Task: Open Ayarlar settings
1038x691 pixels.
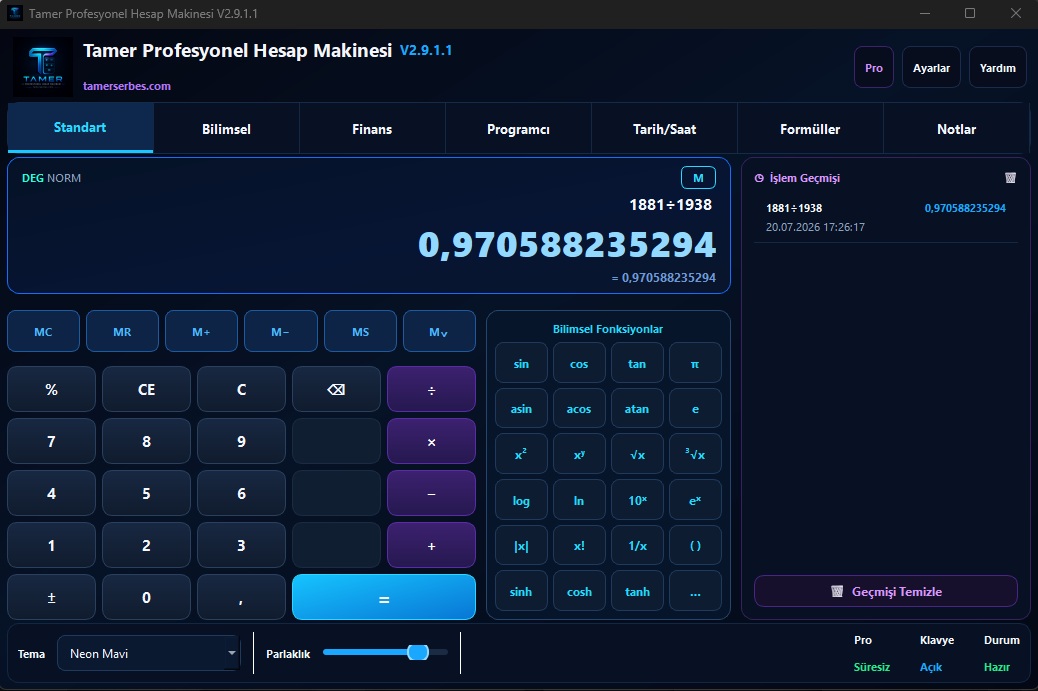Action: point(931,68)
